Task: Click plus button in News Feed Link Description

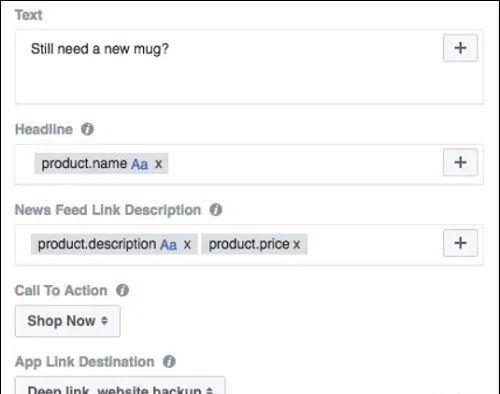Action: pos(460,243)
